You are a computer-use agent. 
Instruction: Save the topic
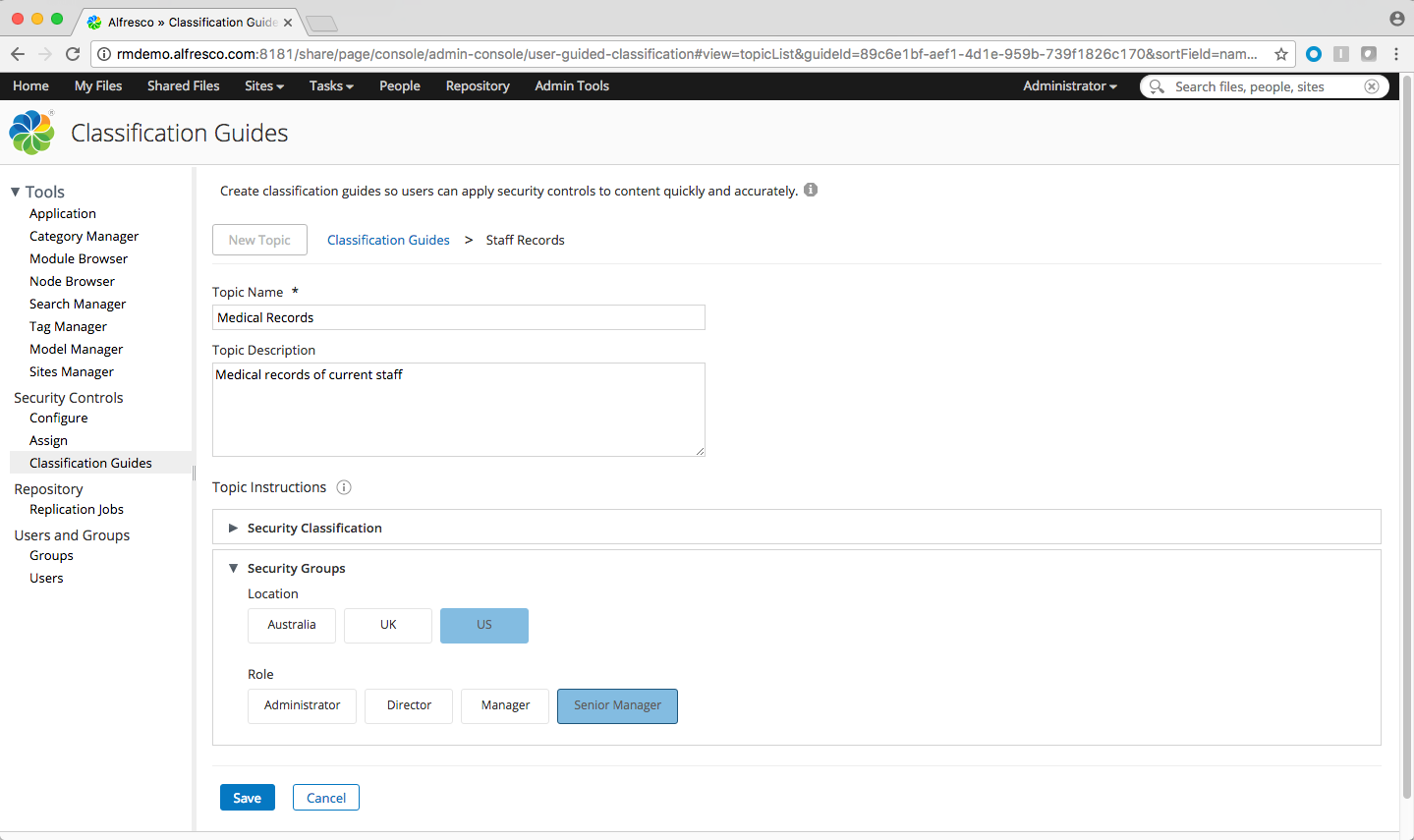click(x=247, y=798)
